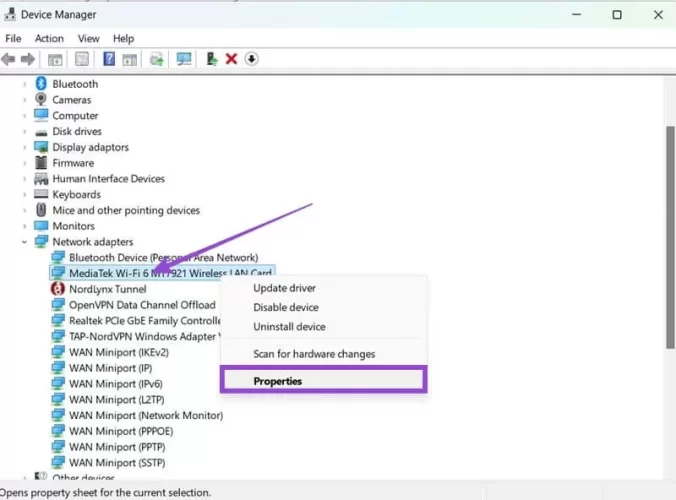This screenshot has width=676, height=500.
Task: Click the update driver toolbar icon
Action: pyautogui.click(x=211, y=60)
